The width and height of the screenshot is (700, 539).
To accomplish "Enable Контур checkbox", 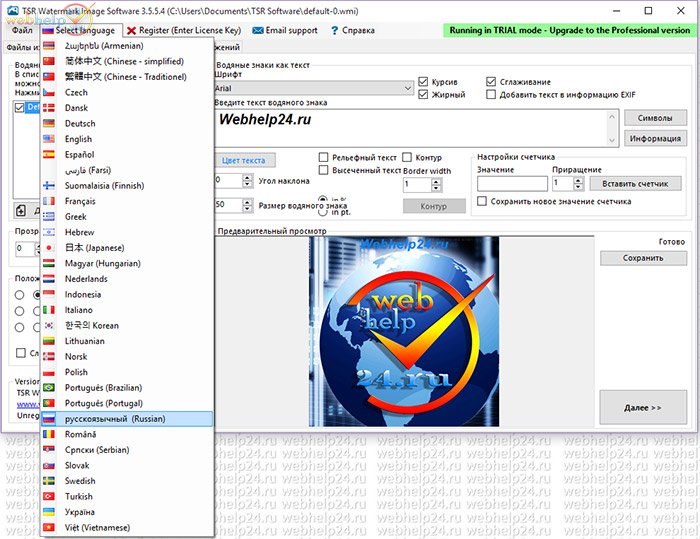I will pyautogui.click(x=407, y=157).
